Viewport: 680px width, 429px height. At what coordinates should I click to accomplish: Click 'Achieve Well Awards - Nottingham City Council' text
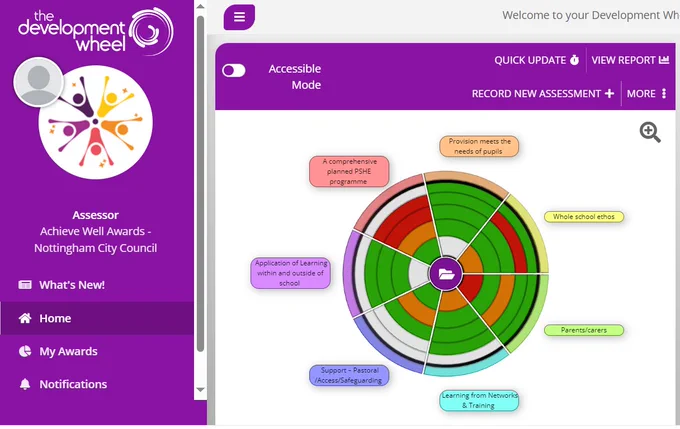point(95,240)
